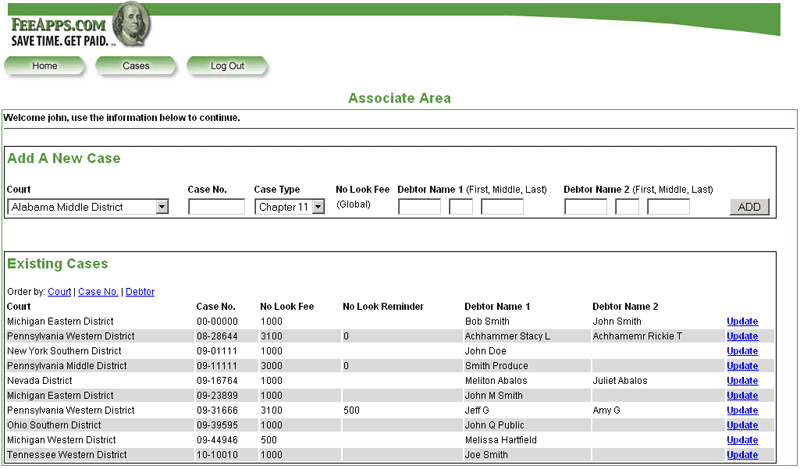Click Debtor Name 2 first name field

[586, 207]
